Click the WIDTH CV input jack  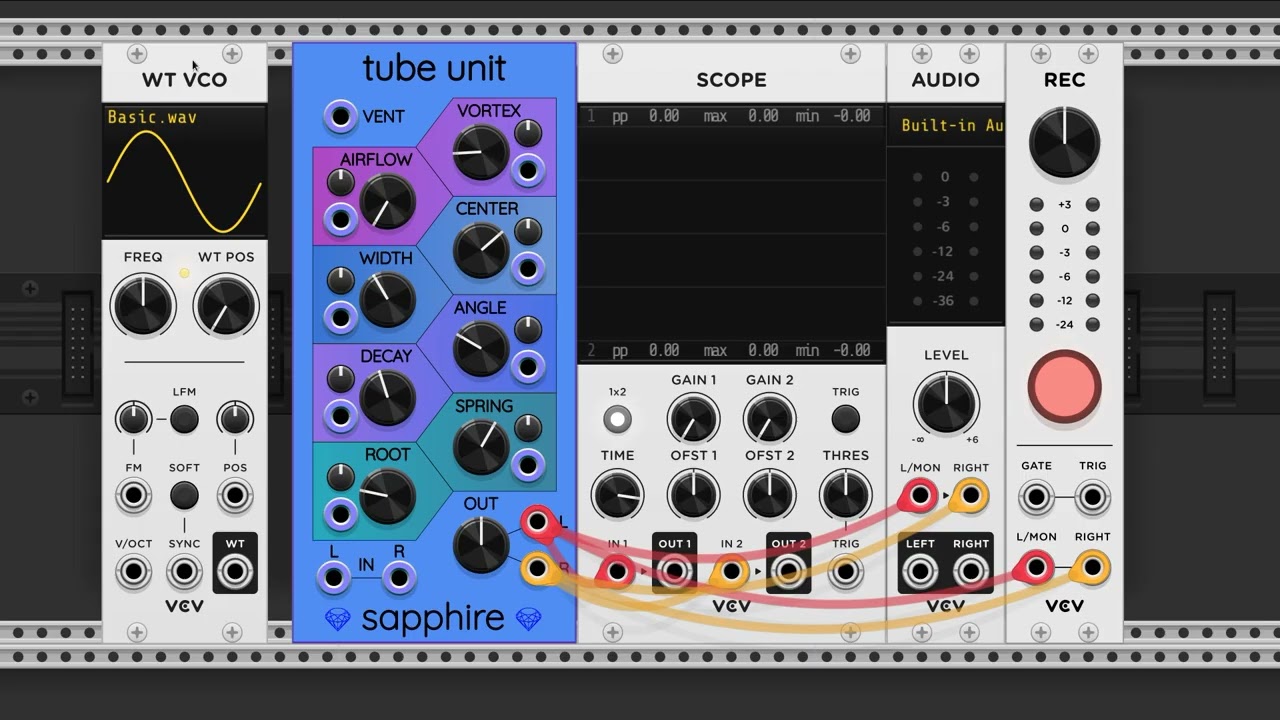tap(341, 318)
